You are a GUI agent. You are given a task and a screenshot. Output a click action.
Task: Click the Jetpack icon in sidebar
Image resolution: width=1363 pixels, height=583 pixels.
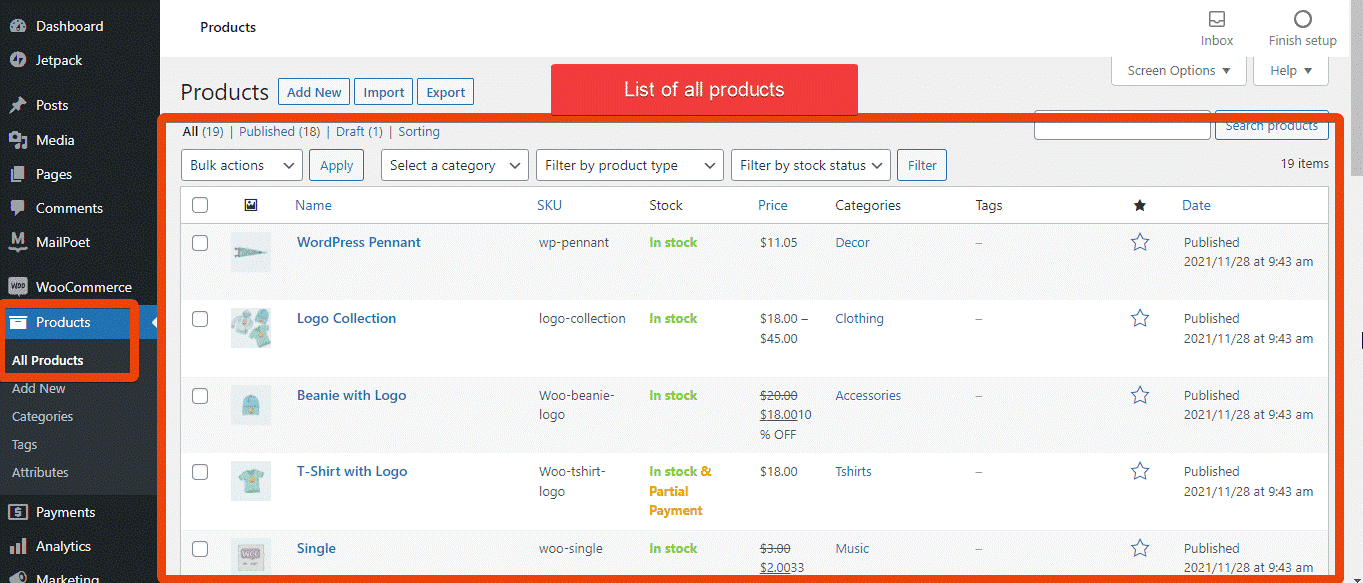18,60
